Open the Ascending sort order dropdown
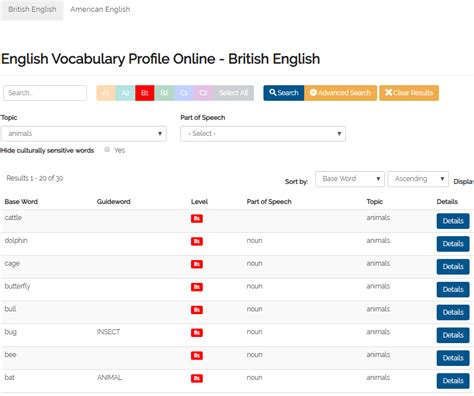The image size is (474, 396). click(x=418, y=179)
